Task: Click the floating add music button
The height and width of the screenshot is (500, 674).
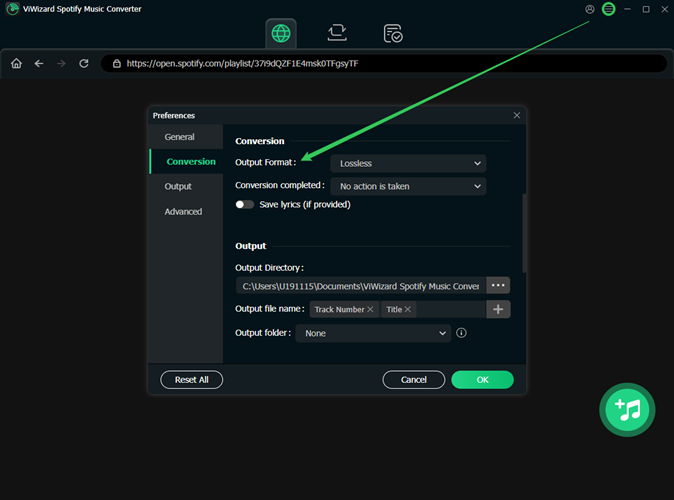Action: 627,408
